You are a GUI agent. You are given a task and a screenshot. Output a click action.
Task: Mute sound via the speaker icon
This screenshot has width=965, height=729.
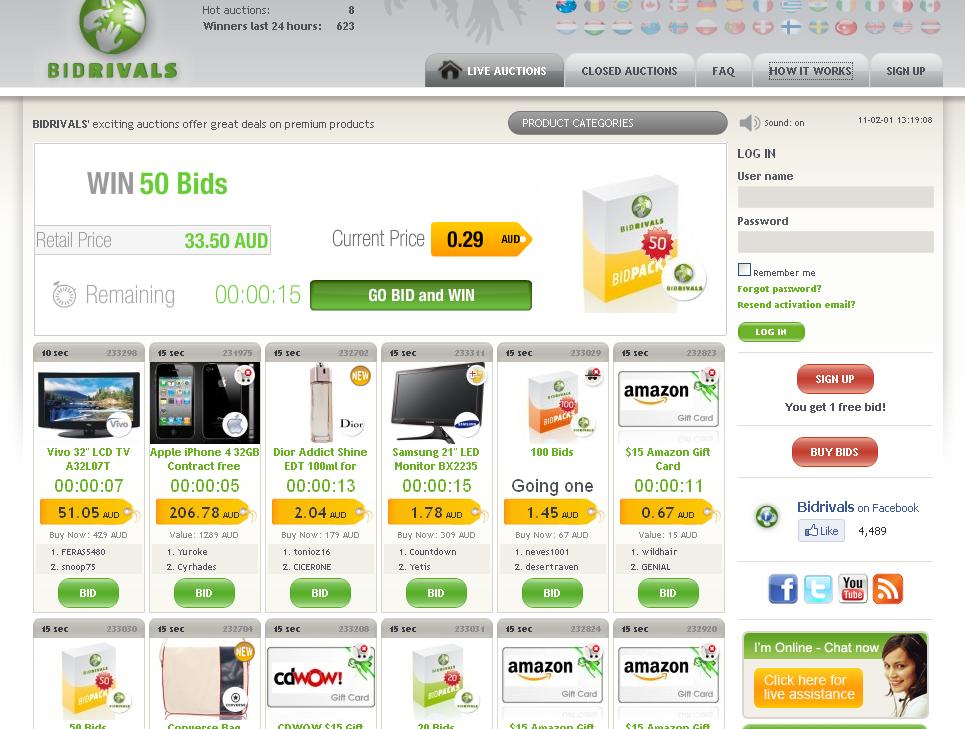750,122
